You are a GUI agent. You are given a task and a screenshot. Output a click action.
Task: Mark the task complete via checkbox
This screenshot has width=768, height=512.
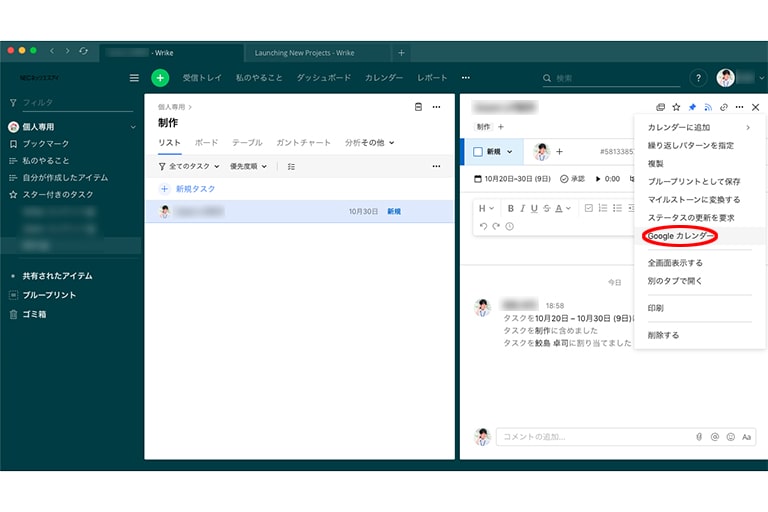(478, 152)
